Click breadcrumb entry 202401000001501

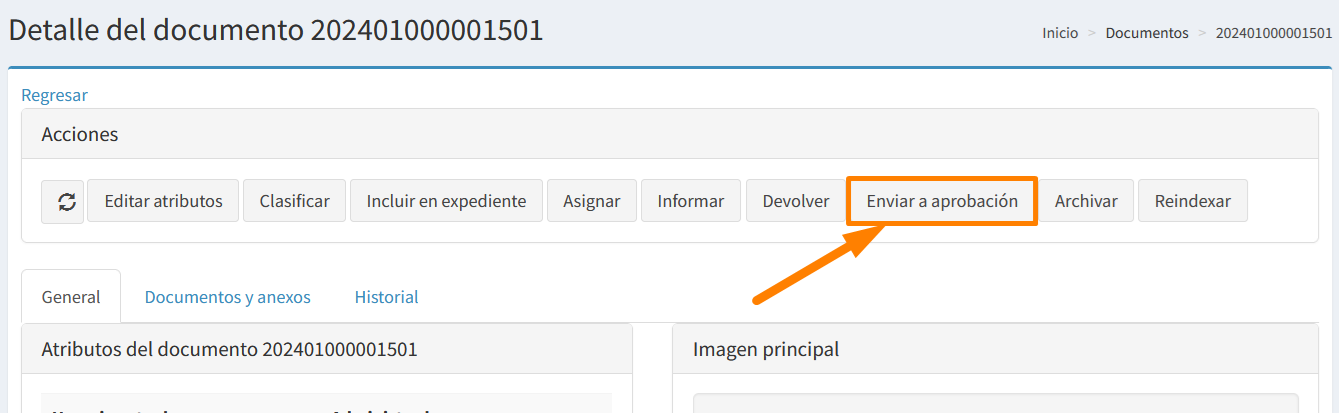point(1273,33)
